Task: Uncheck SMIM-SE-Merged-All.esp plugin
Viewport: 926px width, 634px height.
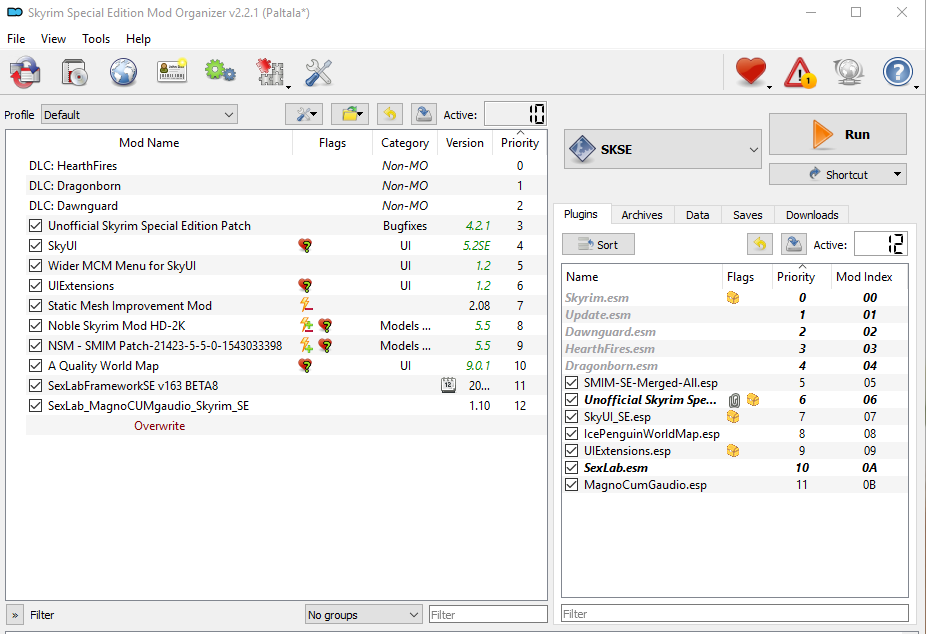Action: click(571, 383)
